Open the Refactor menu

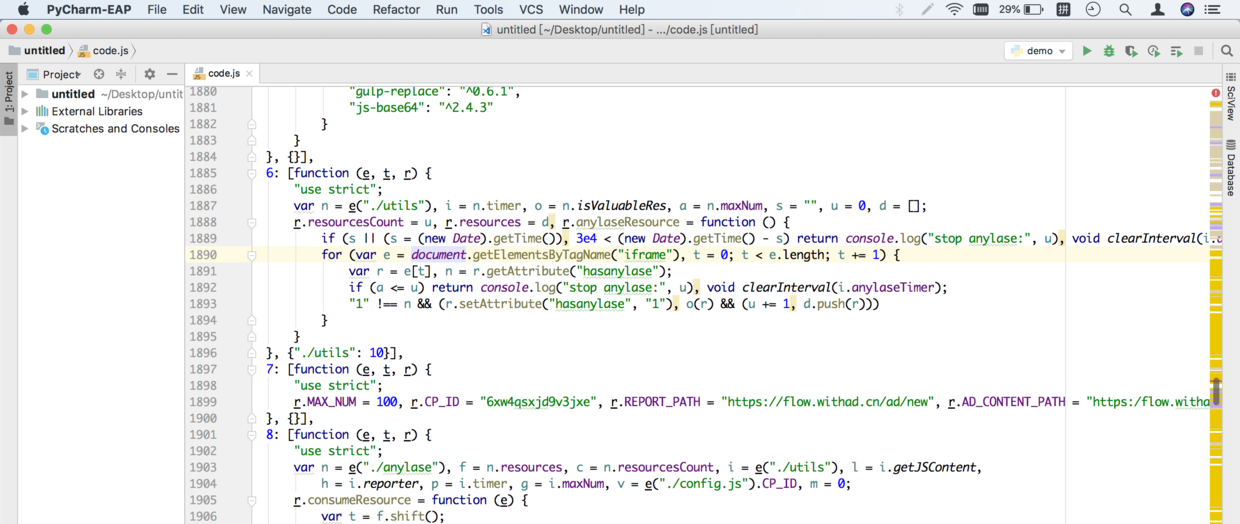tap(396, 9)
